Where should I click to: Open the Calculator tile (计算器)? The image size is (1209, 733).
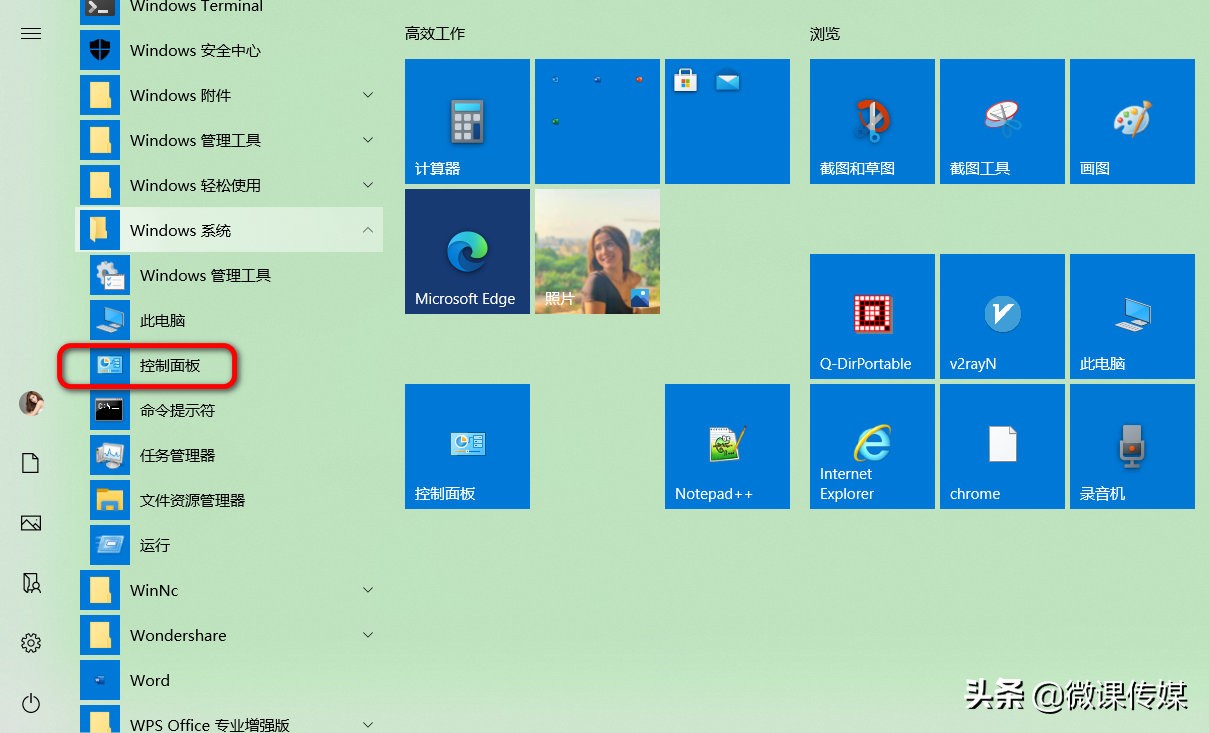tap(467, 121)
